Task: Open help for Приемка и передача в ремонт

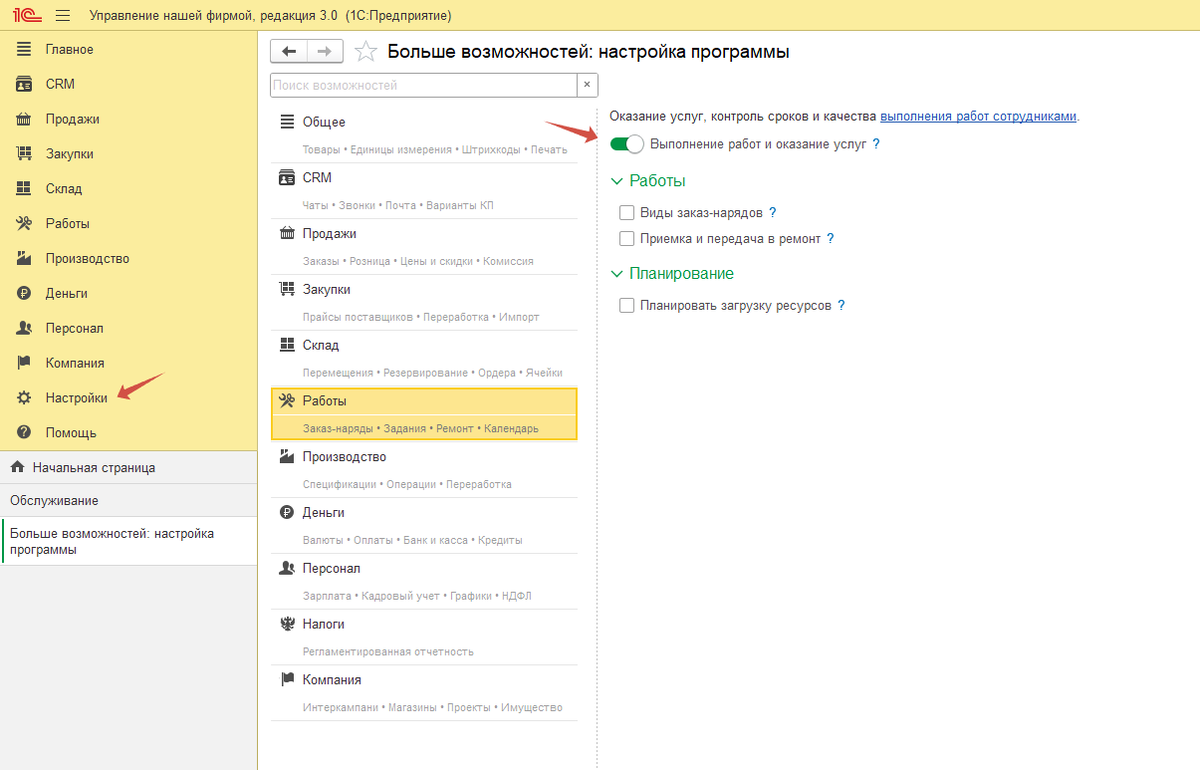Action: [830, 239]
